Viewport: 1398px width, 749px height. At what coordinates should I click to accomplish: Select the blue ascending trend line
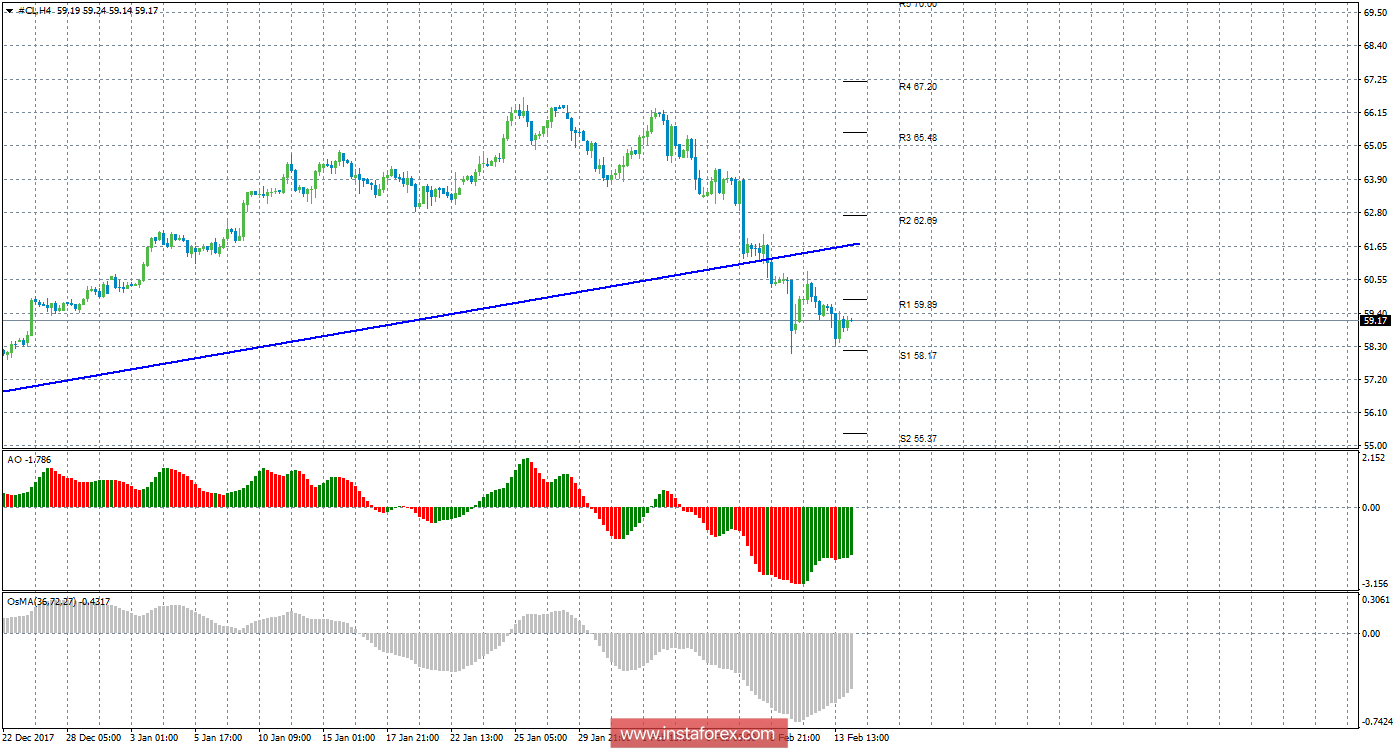click(430, 317)
